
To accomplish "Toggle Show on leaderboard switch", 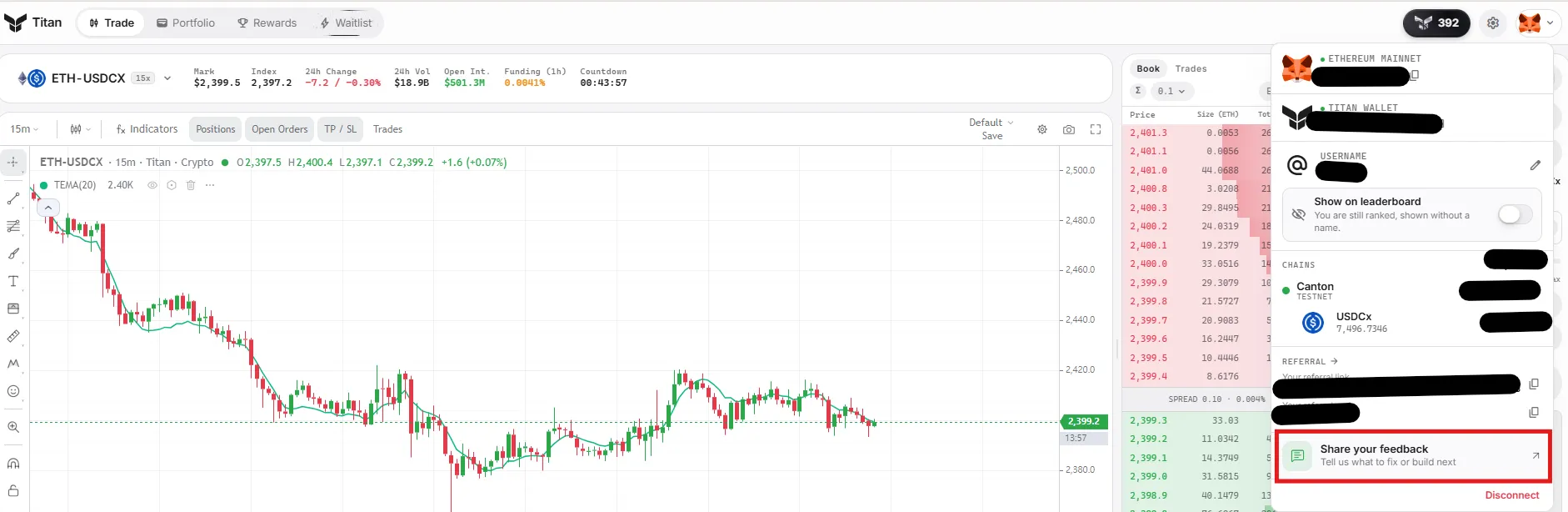I will click(x=1515, y=214).
